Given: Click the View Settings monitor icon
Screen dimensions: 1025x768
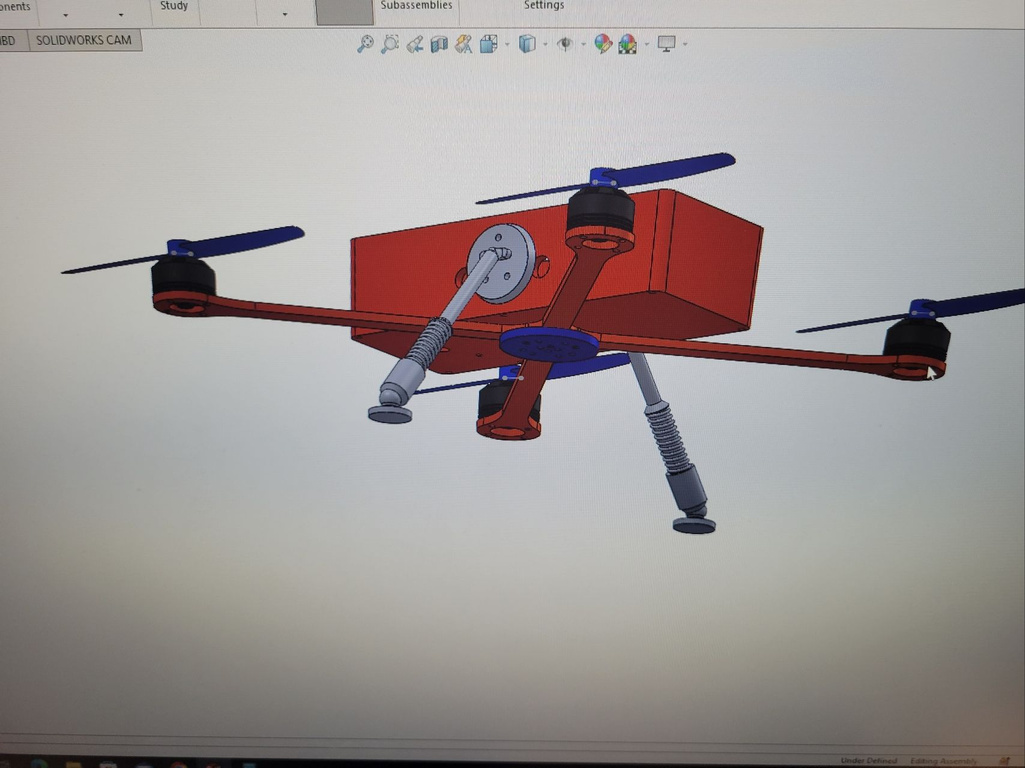Looking at the screenshot, I should pos(666,44).
